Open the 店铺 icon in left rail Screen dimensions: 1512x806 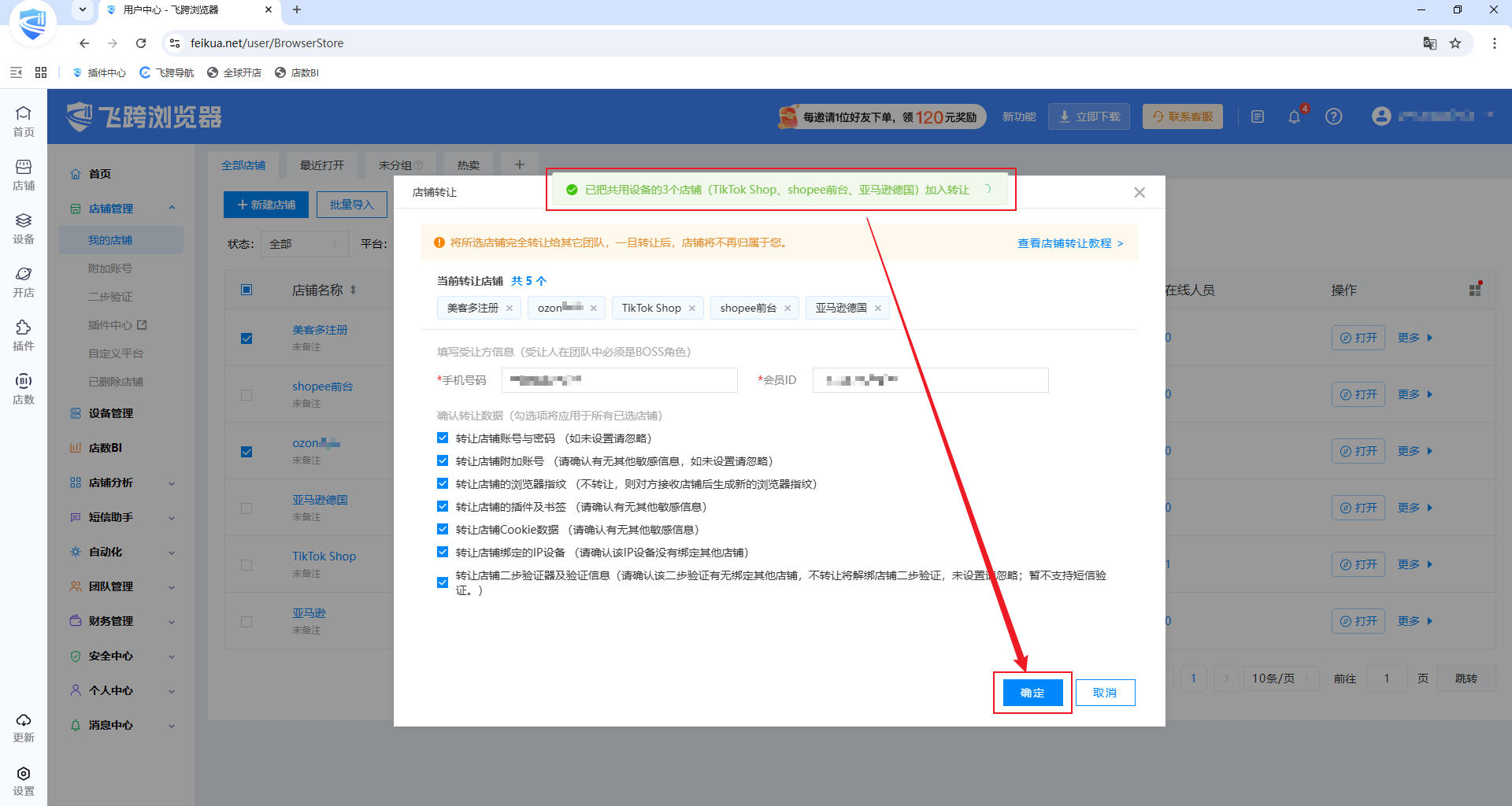[x=24, y=175]
